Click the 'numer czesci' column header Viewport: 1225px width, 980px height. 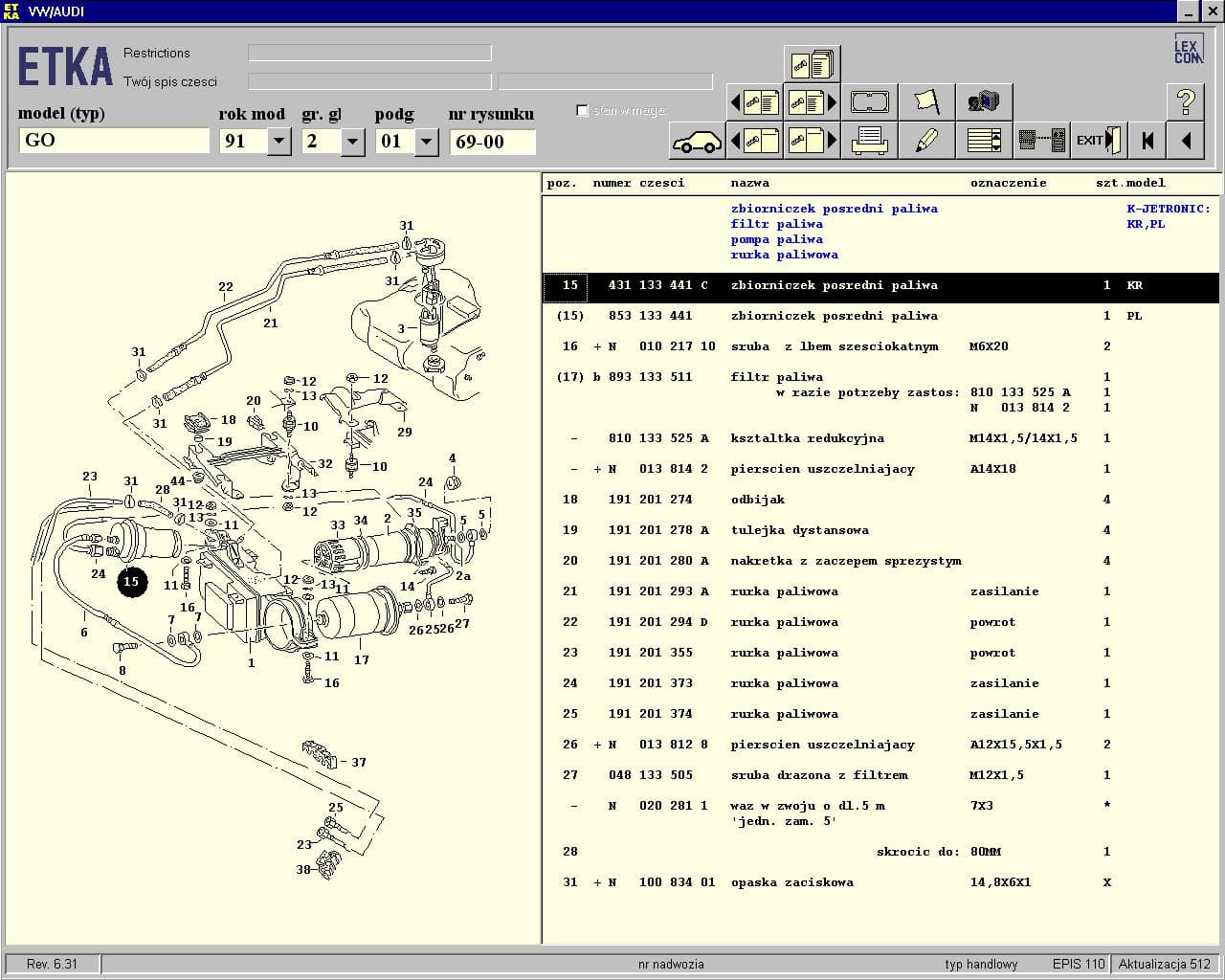click(x=638, y=183)
